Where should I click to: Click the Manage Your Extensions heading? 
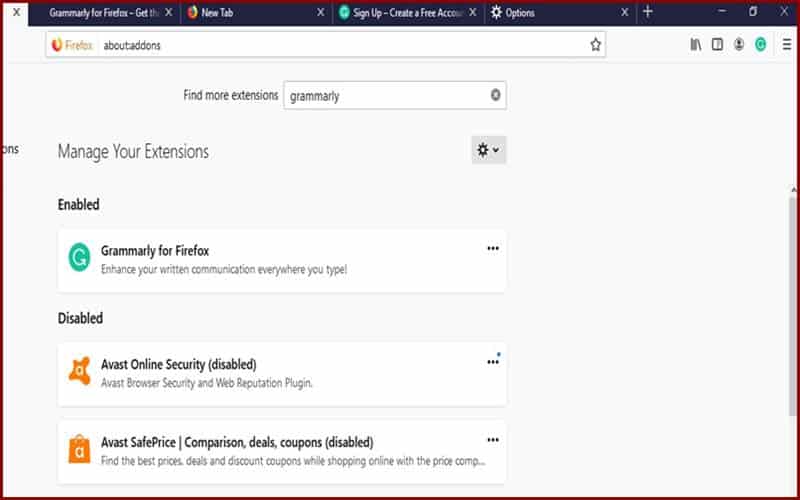(133, 152)
